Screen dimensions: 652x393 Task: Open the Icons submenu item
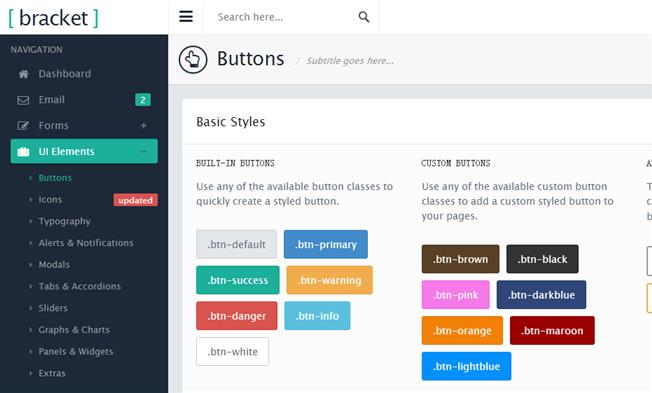(50, 200)
